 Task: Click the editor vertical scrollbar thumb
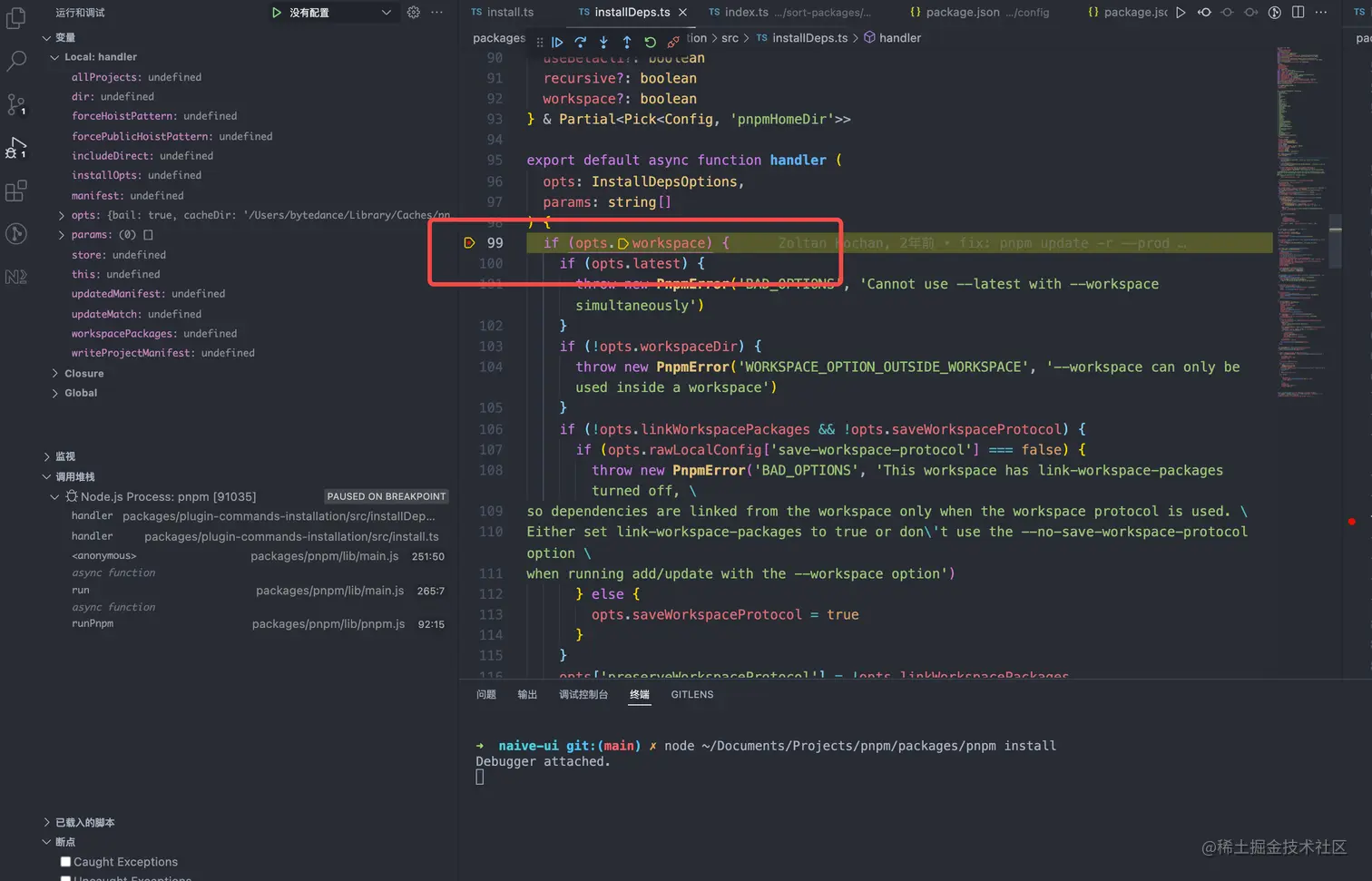[1336, 240]
